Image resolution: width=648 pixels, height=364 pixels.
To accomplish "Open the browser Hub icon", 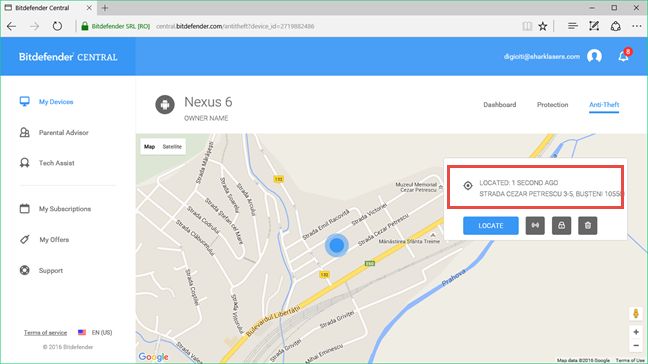I will 572,26.
